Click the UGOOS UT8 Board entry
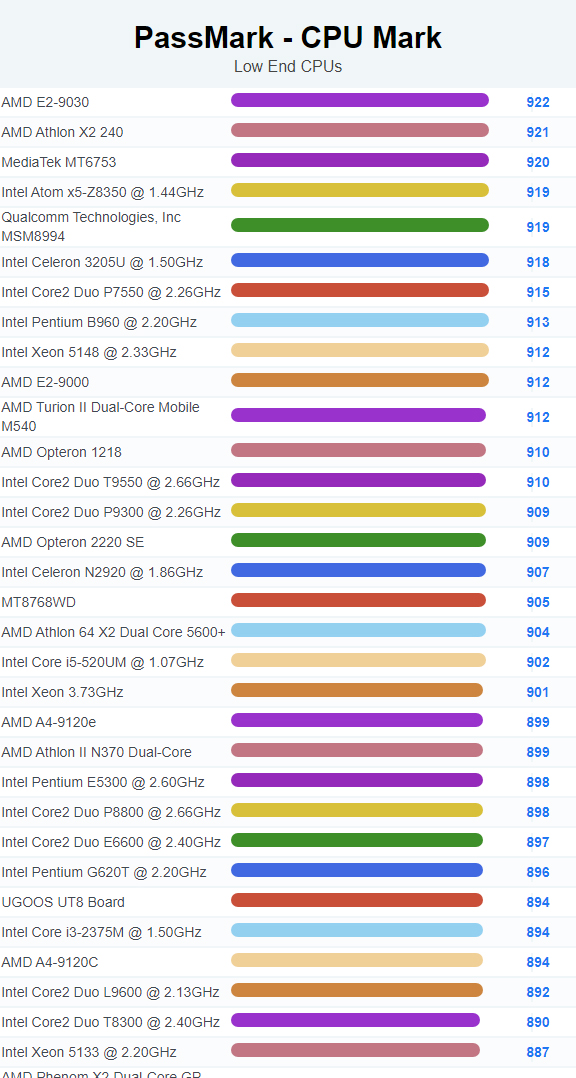576x1078 pixels. click(63, 902)
